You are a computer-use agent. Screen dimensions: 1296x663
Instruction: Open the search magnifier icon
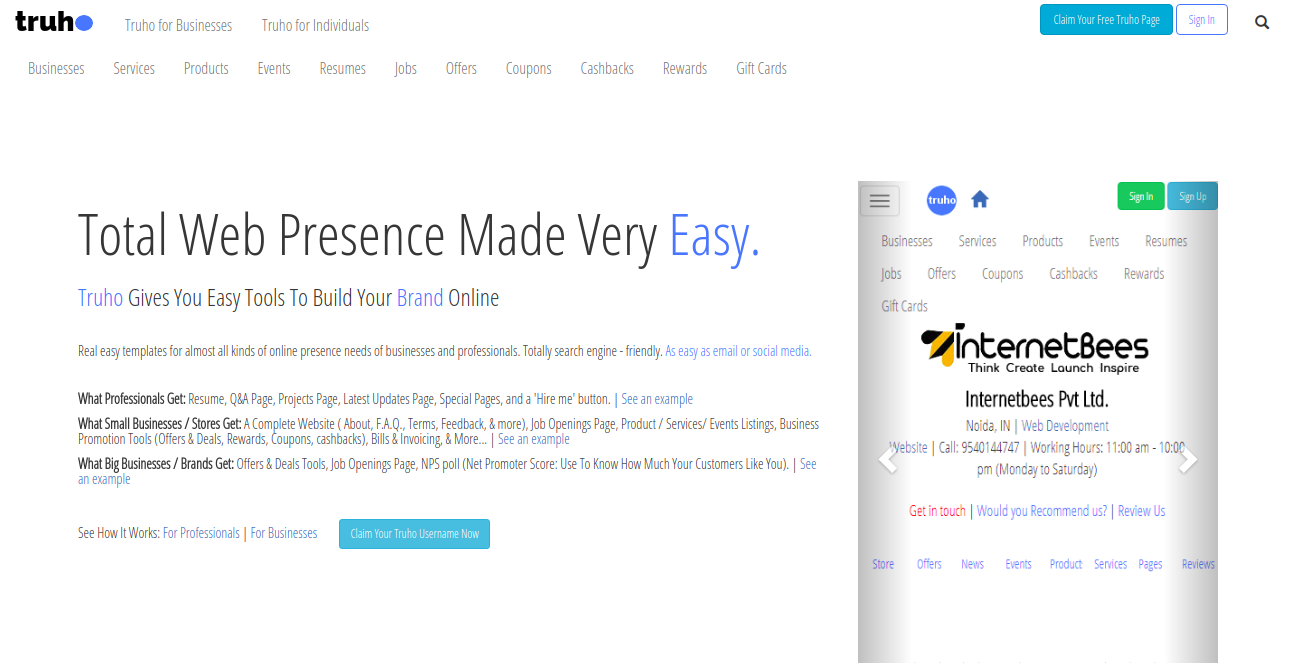[x=1262, y=22]
